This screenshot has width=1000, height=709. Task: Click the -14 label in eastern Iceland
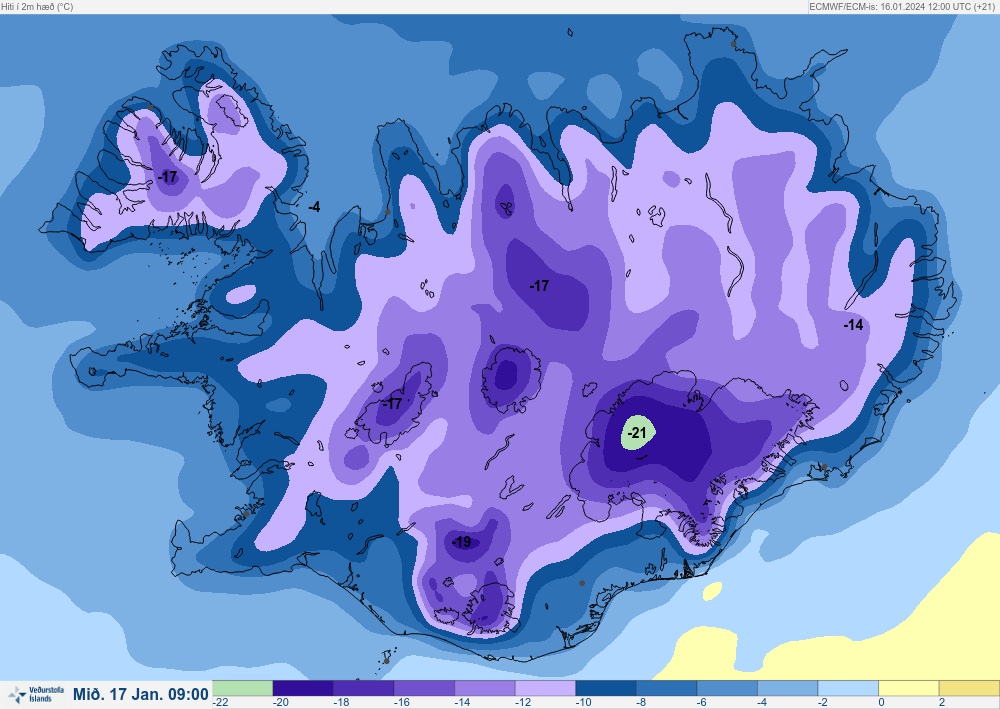pos(853,325)
